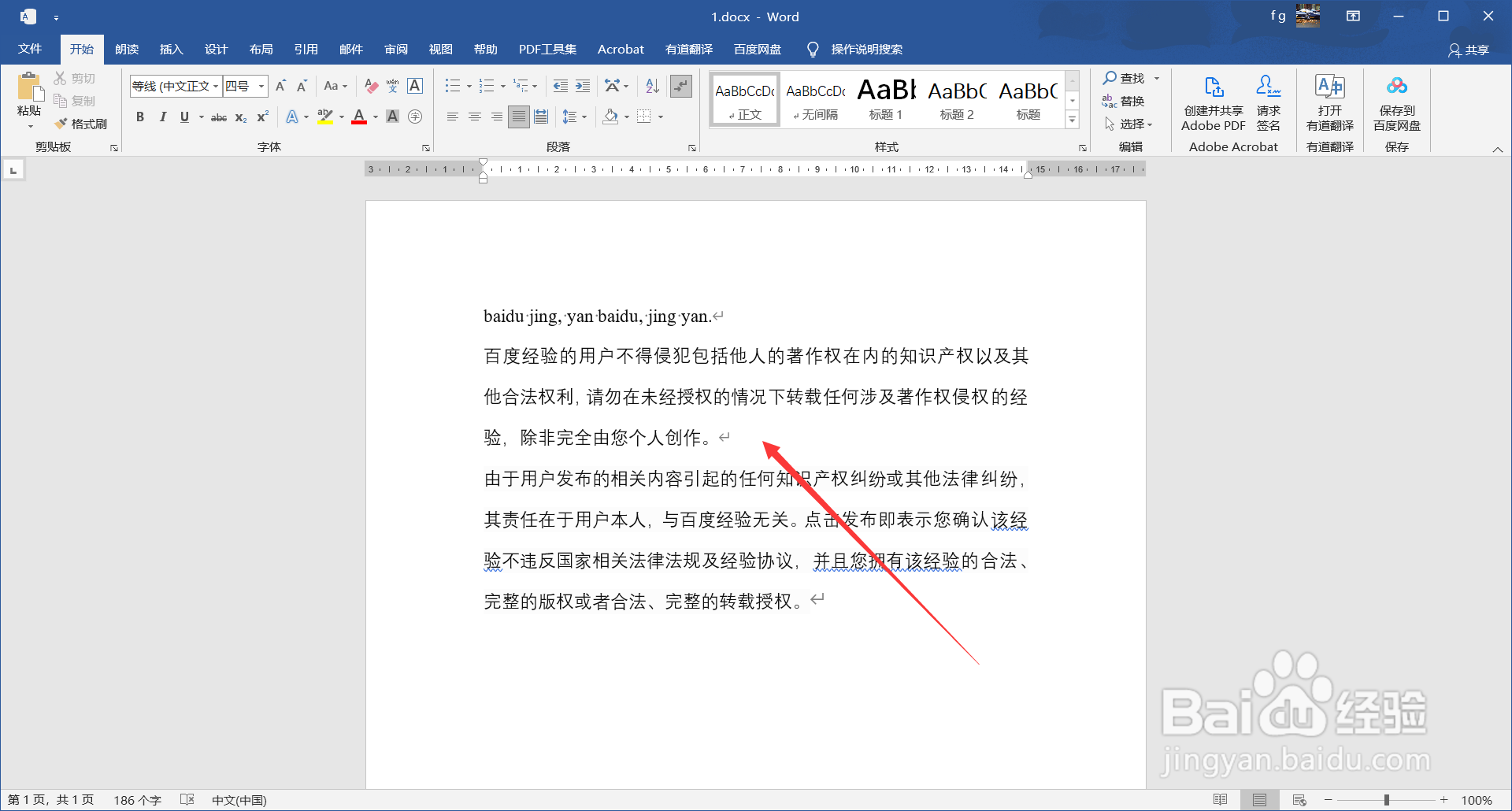Expand the styles gallery more arrow

click(x=1073, y=119)
